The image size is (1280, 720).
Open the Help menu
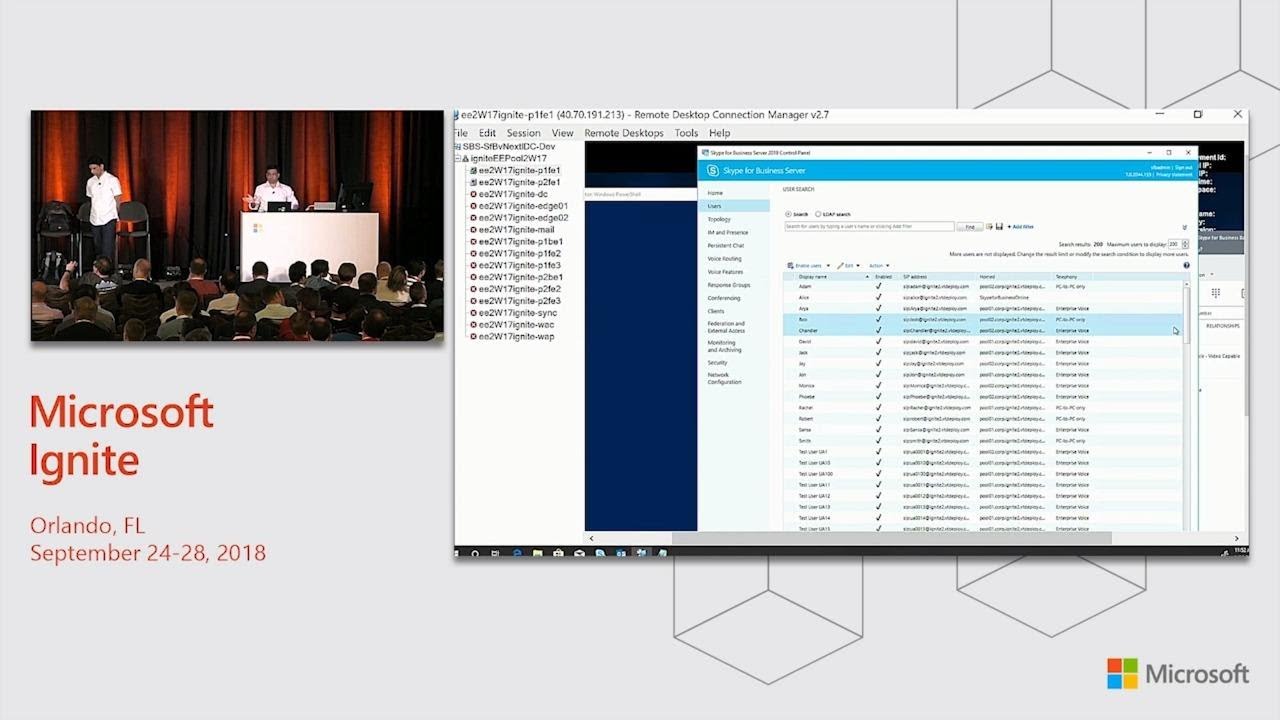coord(719,133)
